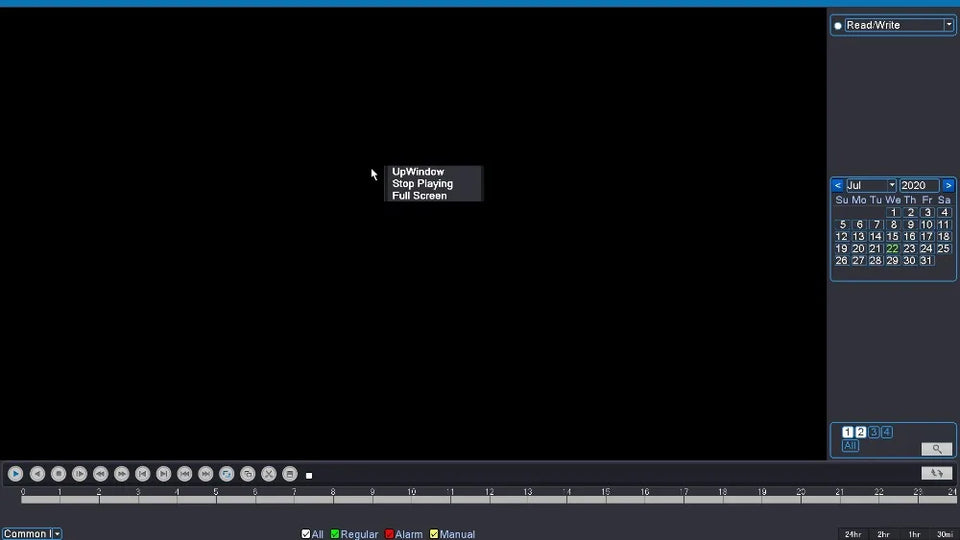This screenshot has height=540, width=960.
Task: Open the Read/Write storage dropdown
Action: point(948,25)
